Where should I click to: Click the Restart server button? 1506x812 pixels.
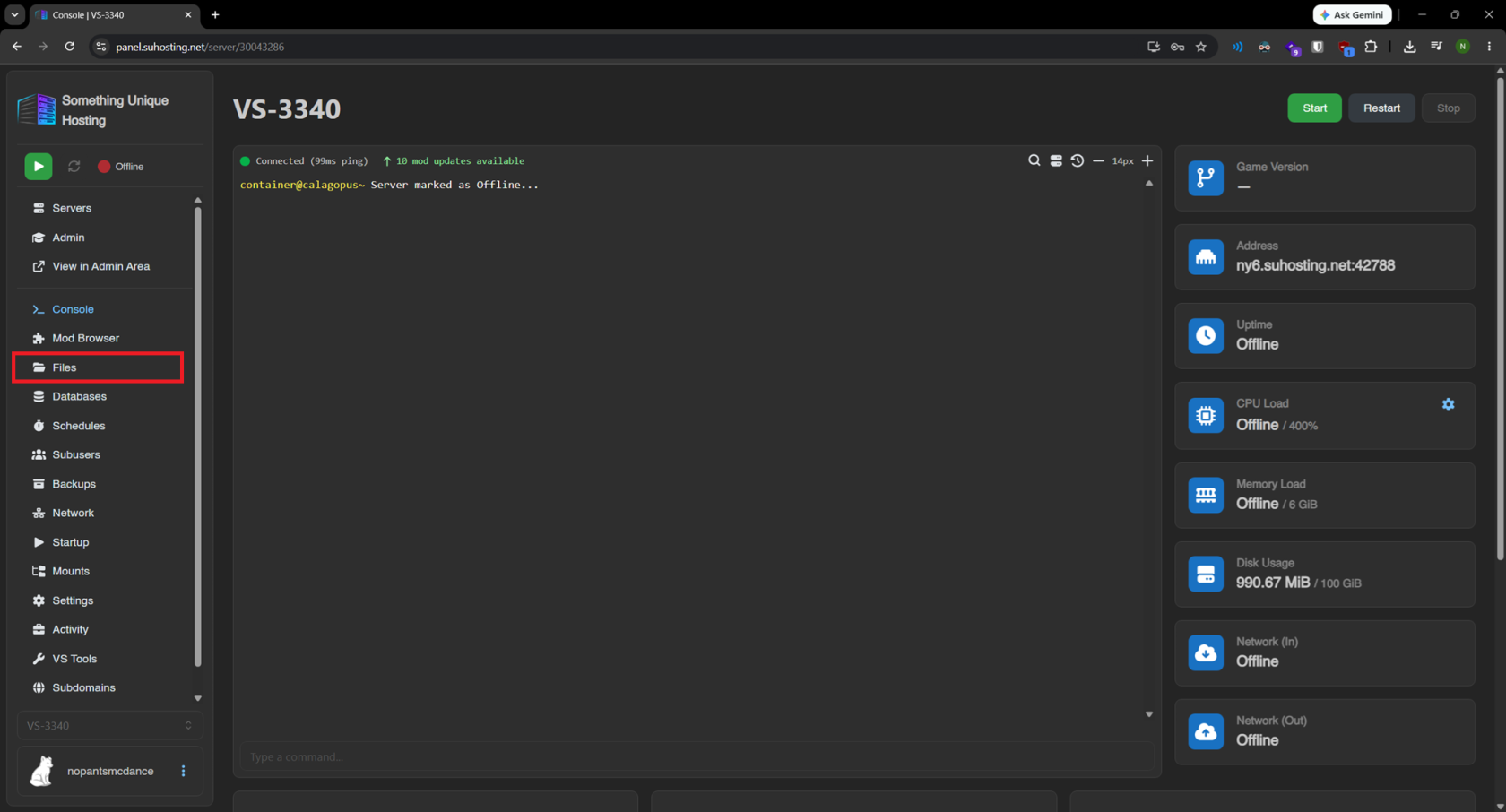click(1381, 108)
